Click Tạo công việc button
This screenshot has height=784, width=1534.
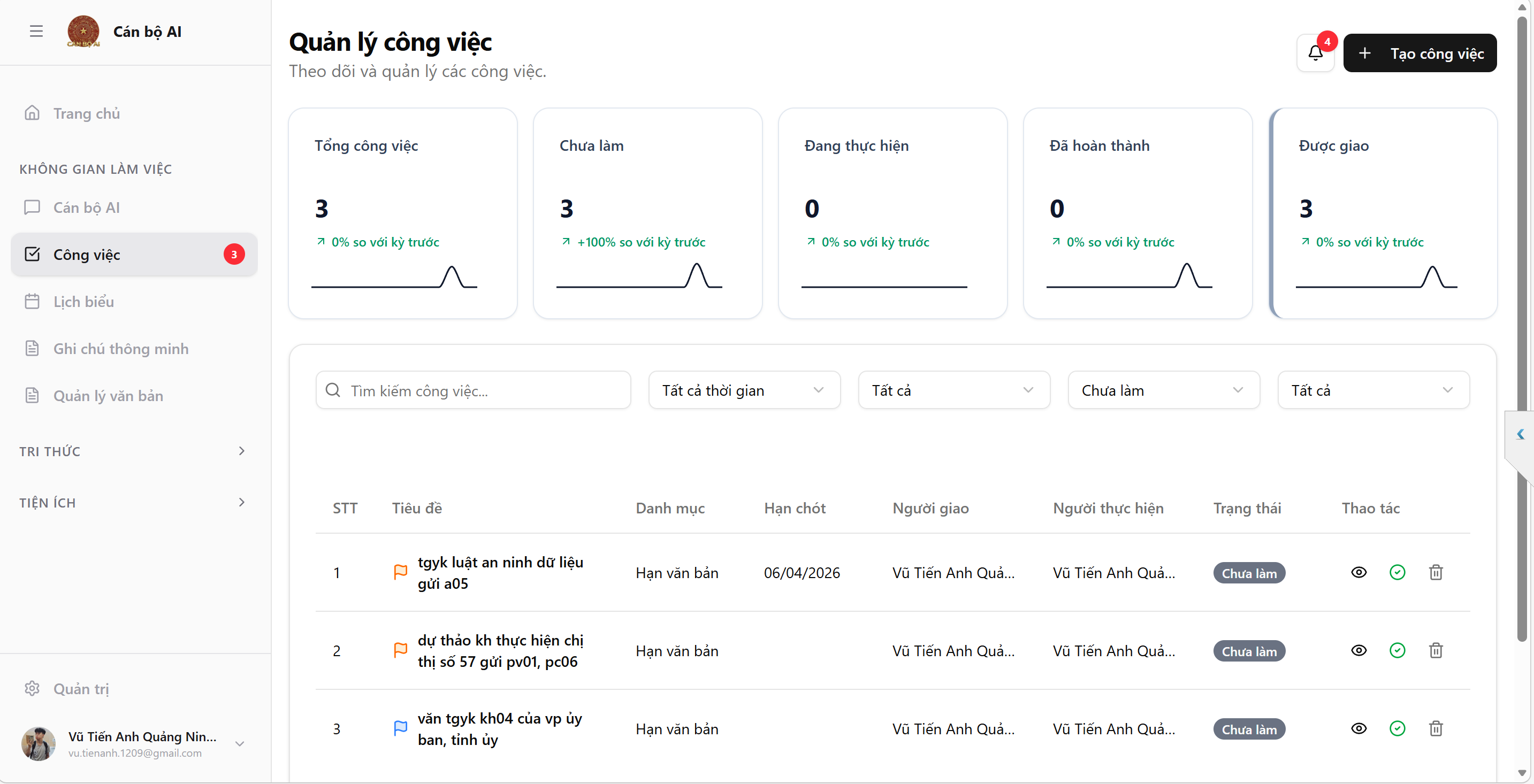click(x=1419, y=53)
